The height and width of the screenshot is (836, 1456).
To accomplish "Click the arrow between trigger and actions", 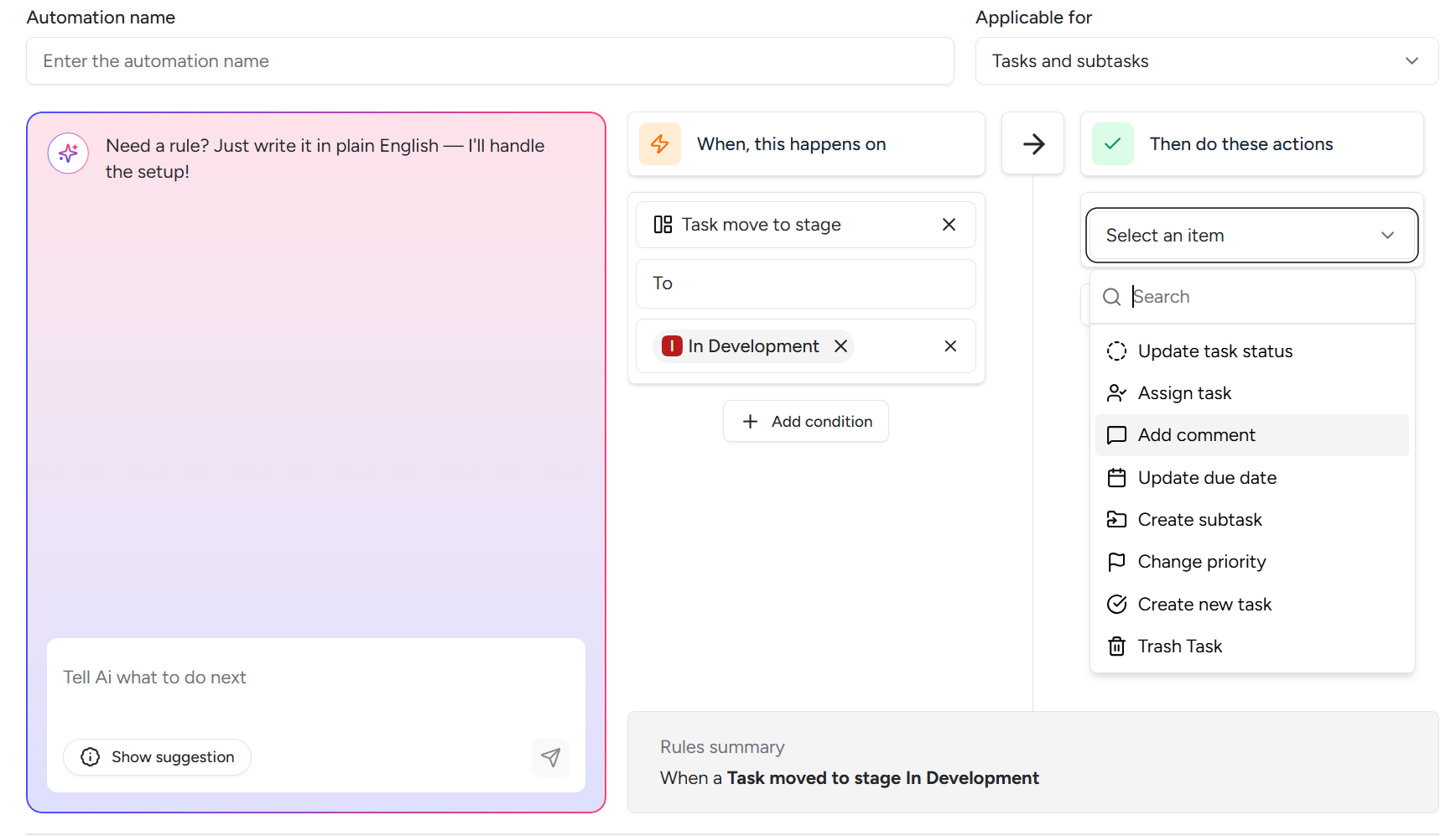I will (1033, 144).
